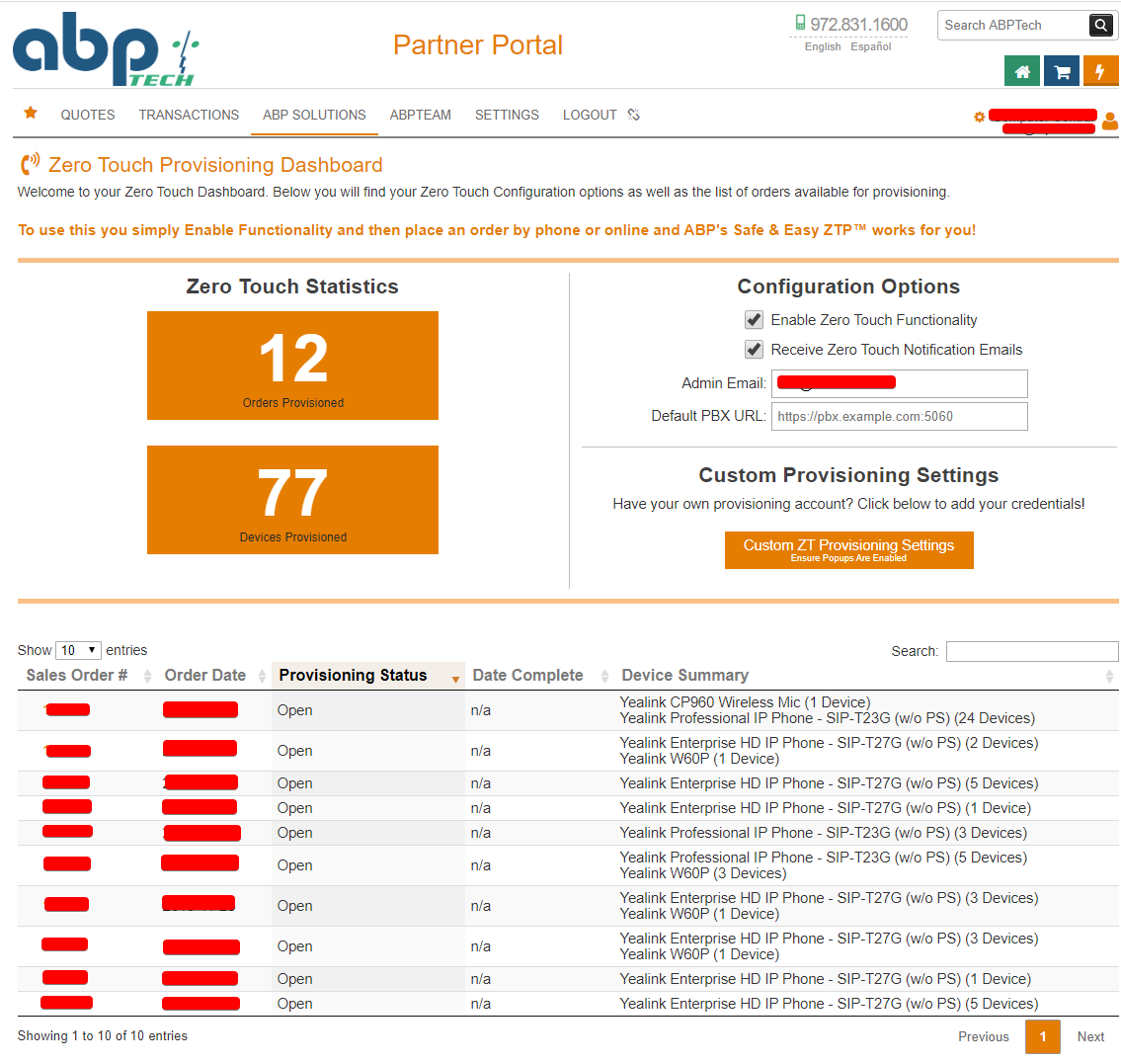Sort by Device Summary column
The image size is (1121, 1064).
coord(866,675)
